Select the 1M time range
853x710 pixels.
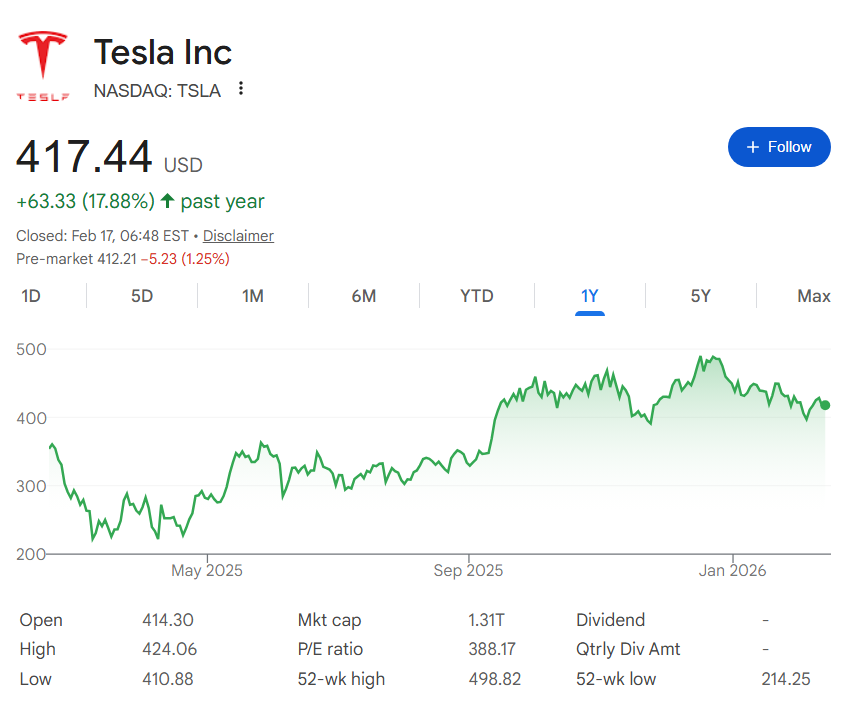pos(252,296)
